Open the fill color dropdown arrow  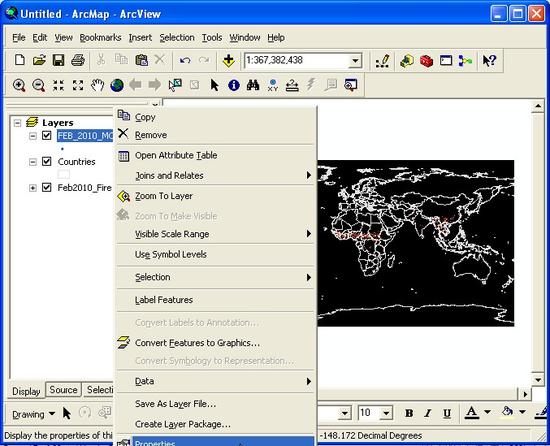(x=522, y=412)
